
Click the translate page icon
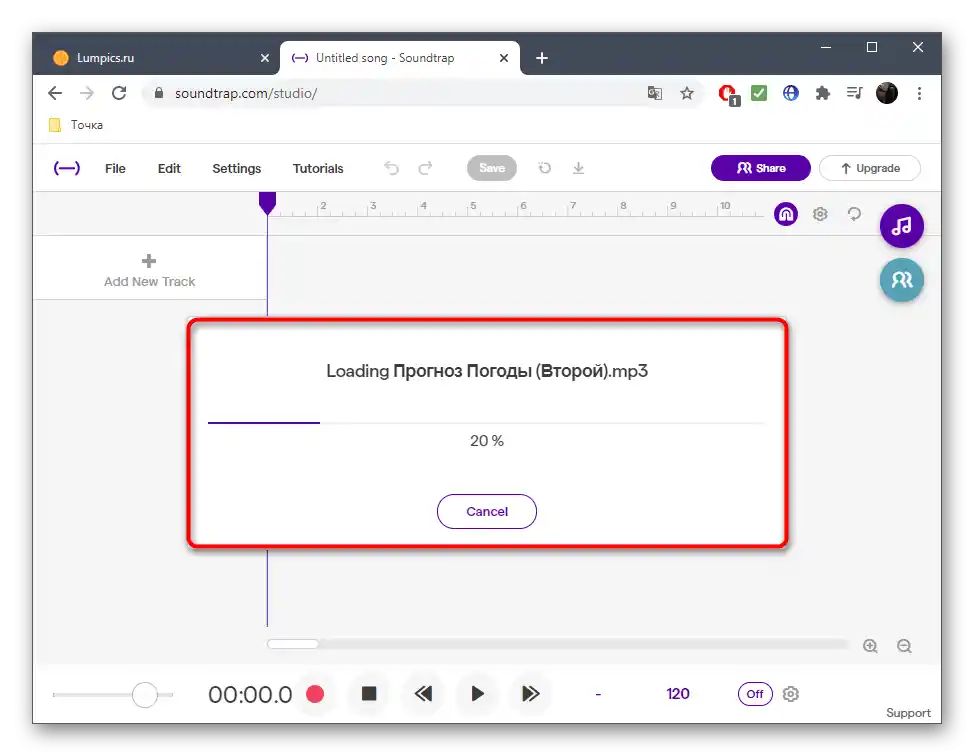655,93
